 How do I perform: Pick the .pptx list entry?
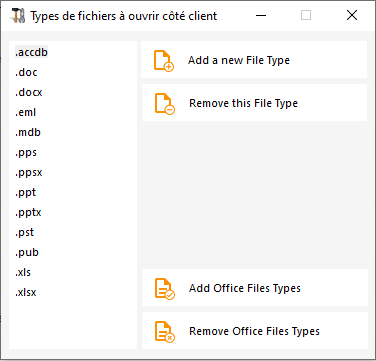[28, 212]
